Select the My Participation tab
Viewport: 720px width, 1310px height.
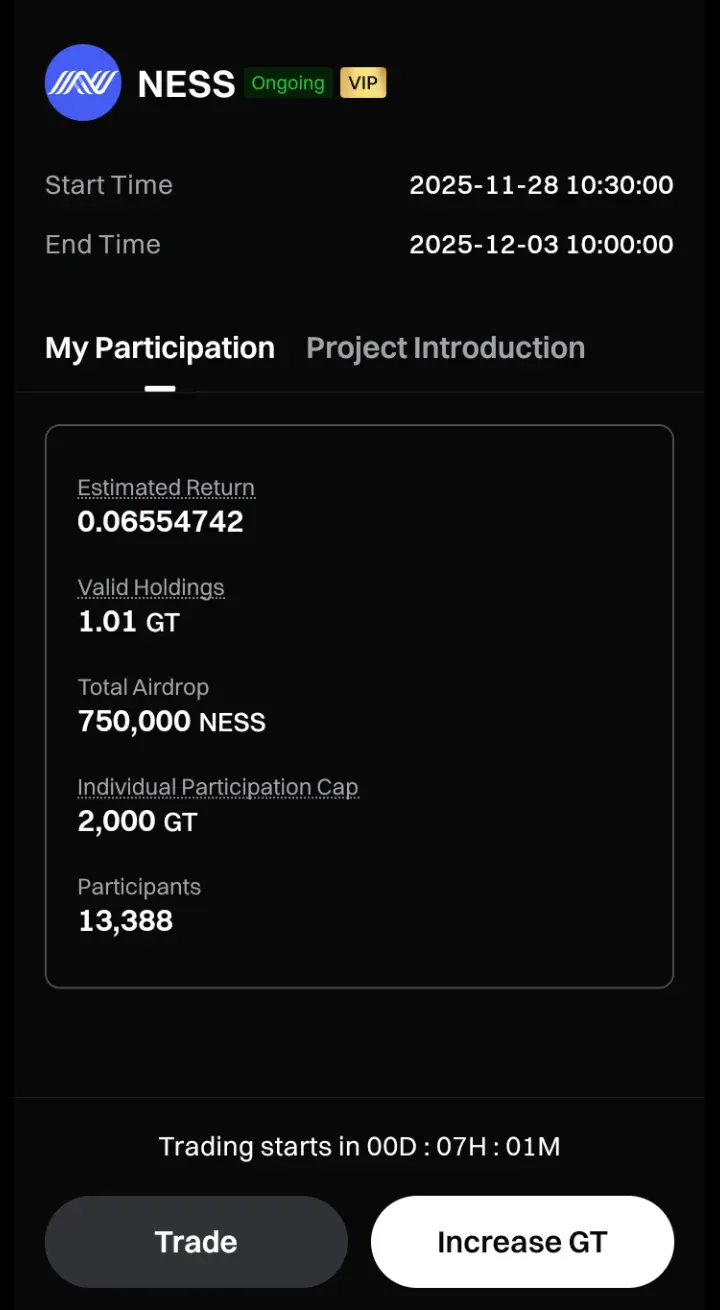point(160,348)
